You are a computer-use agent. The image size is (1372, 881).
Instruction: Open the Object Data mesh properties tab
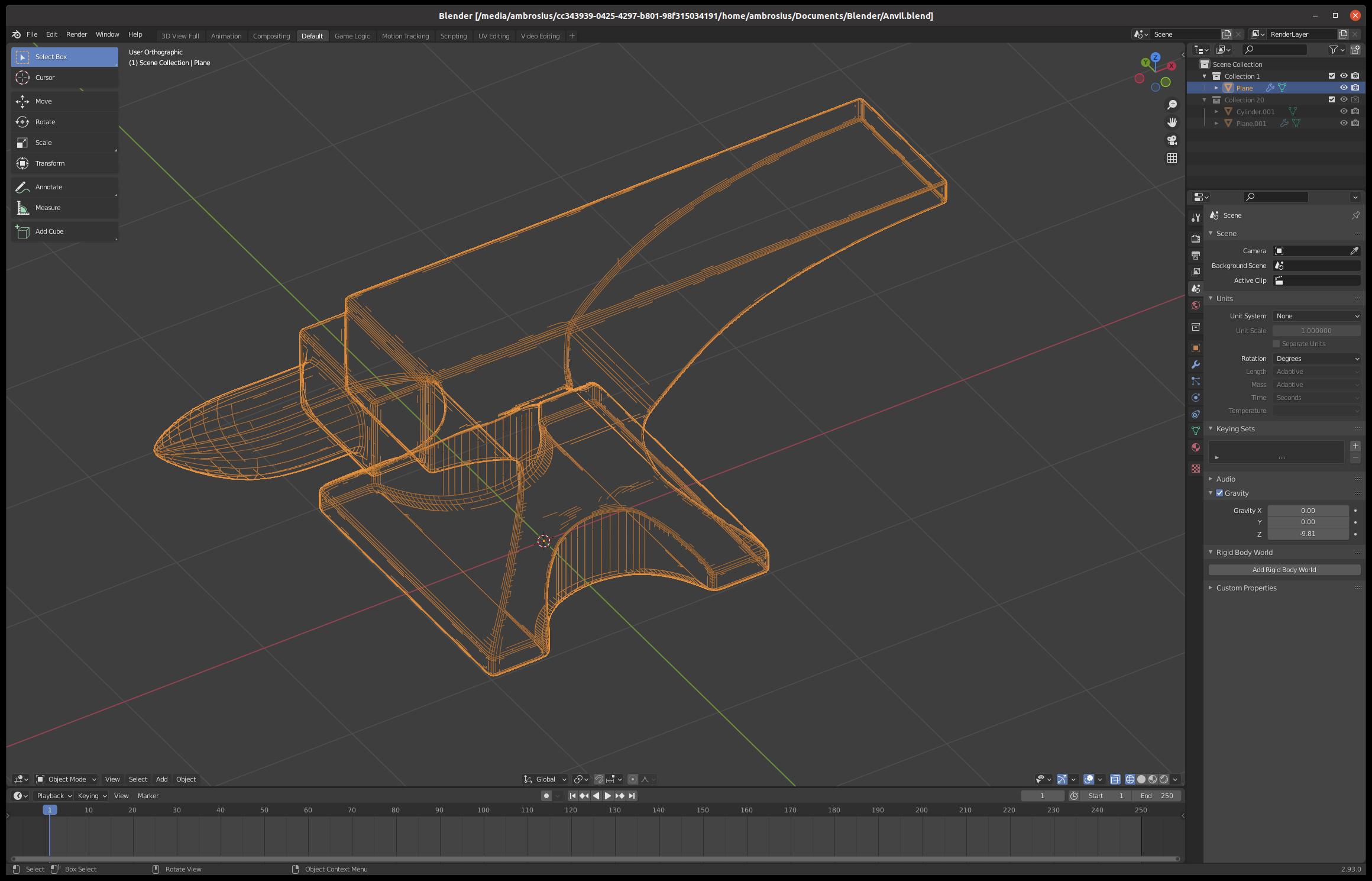[1195, 431]
